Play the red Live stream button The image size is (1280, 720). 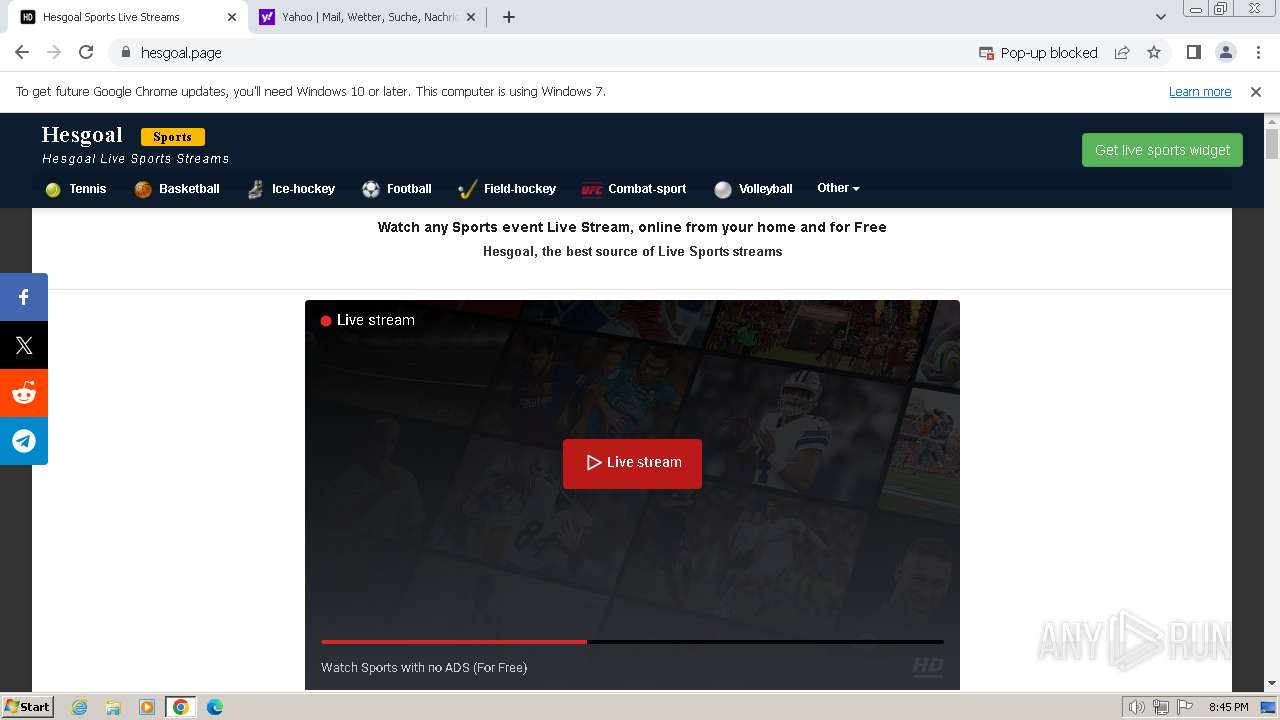tap(632, 463)
